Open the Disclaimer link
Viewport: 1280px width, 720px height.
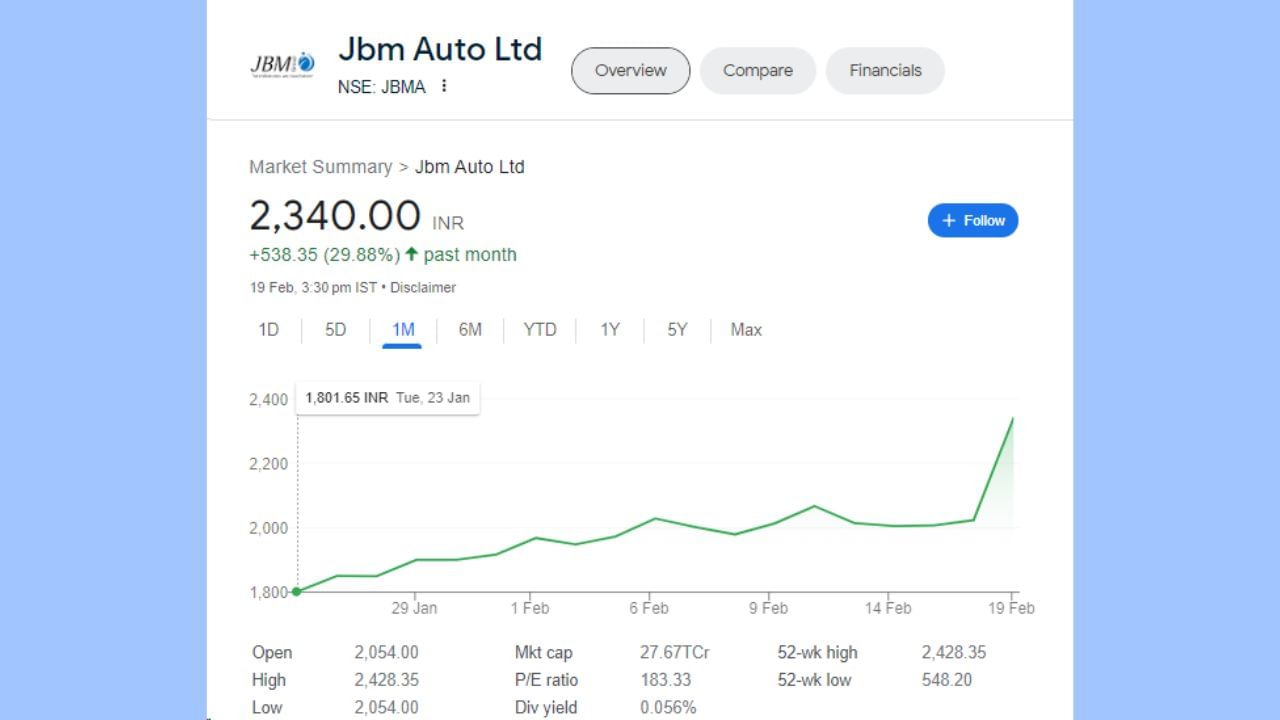pyautogui.click(x=422, y=288)
